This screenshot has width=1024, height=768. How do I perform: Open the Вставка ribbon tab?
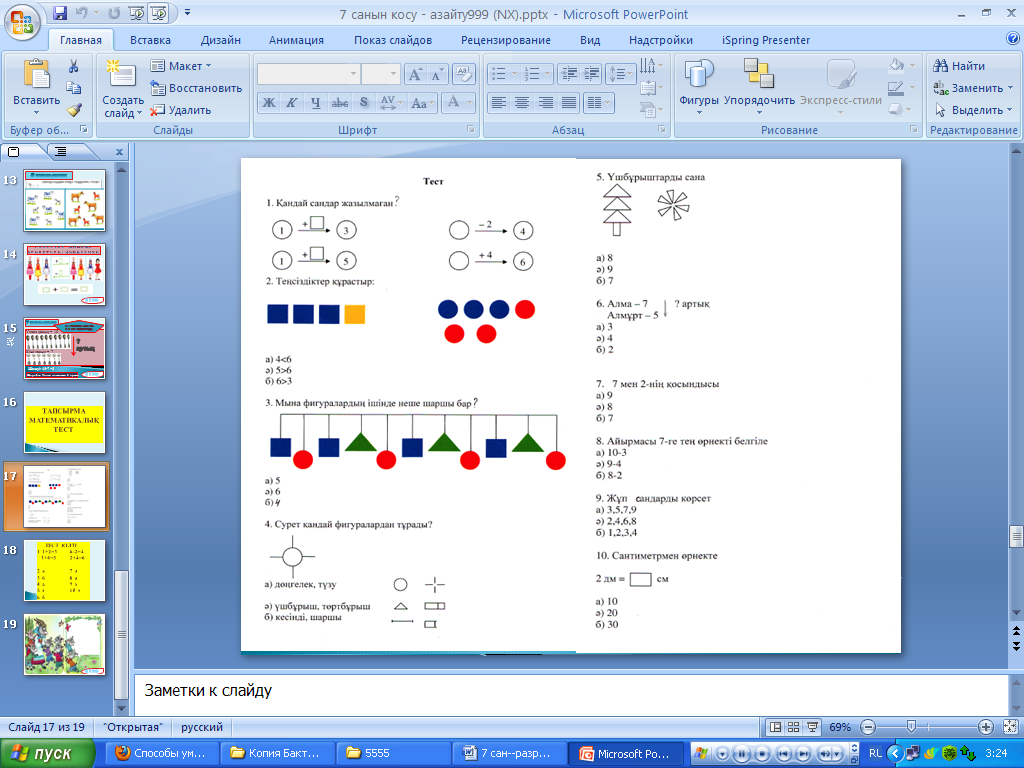(x=150, y=40)
